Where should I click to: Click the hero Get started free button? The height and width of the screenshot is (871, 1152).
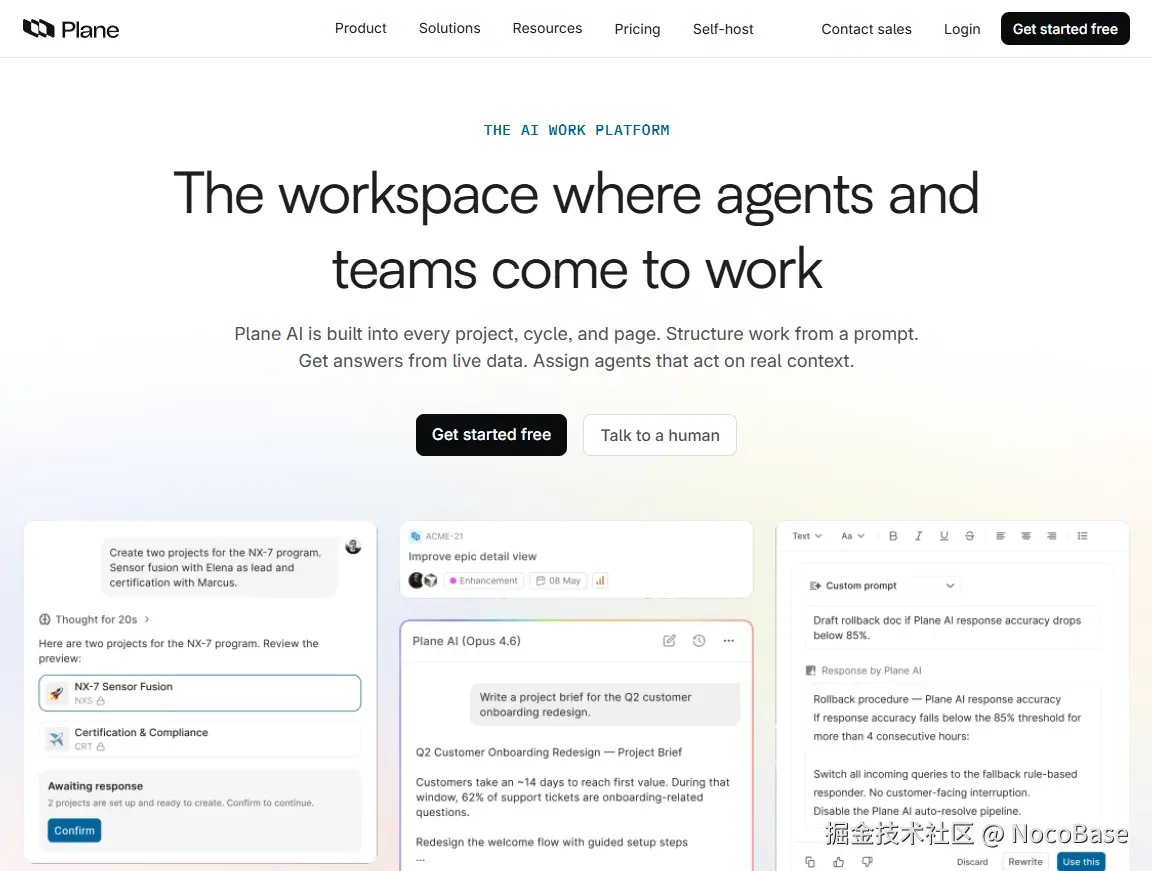point(491,435)
